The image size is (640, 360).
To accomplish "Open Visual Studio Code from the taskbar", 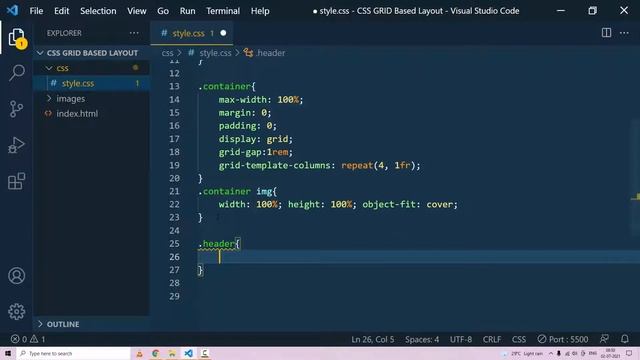I will [x=188, y=353].
